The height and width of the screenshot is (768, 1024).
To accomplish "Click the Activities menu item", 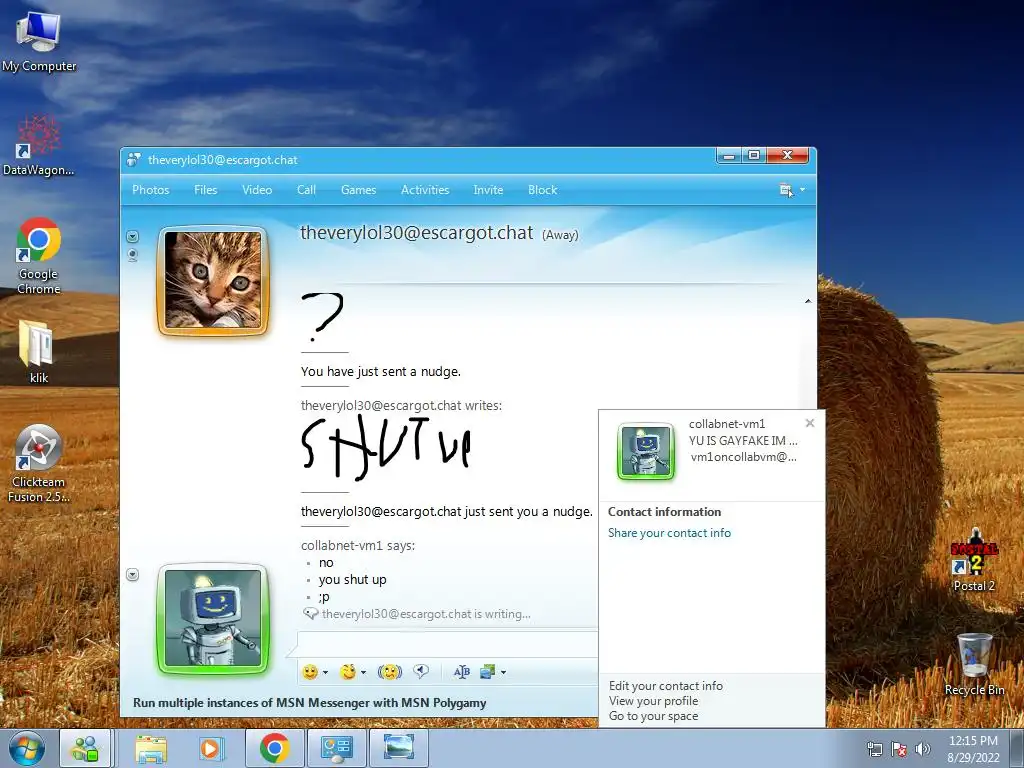I will coord(425,190).
